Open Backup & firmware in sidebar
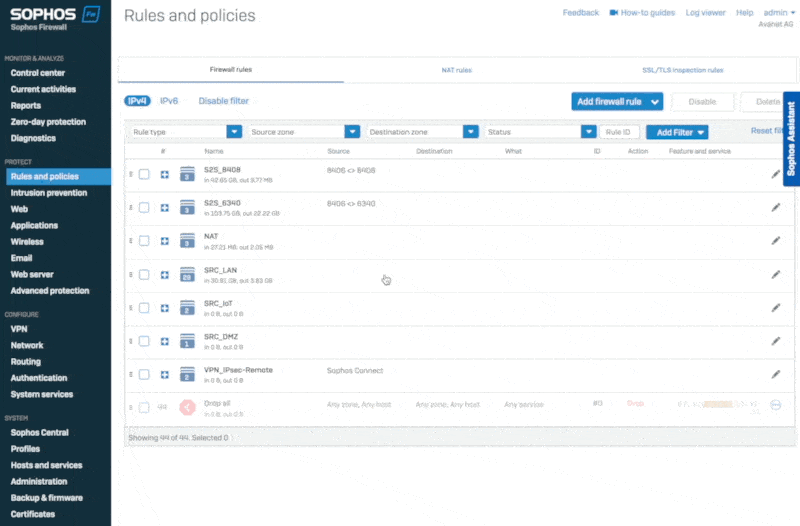This screenshot has width=800, height=526. pos(46,498)
